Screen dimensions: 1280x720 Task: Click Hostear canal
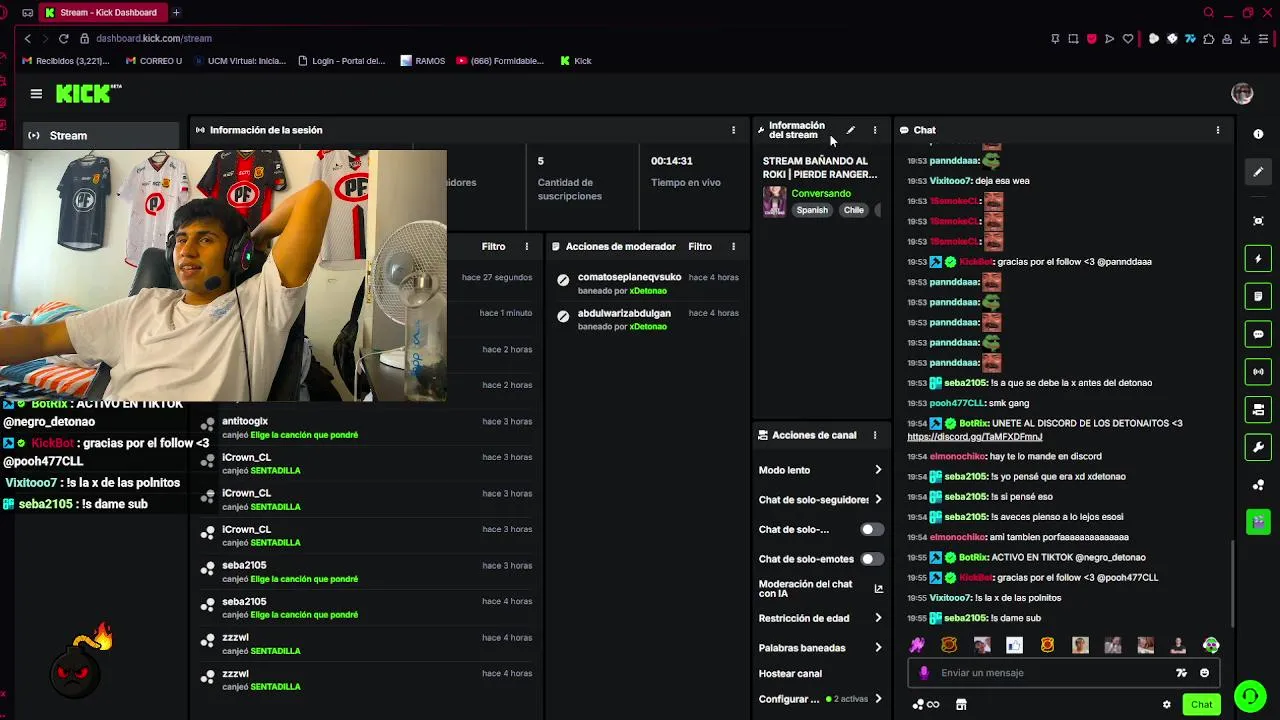[790, 674]
